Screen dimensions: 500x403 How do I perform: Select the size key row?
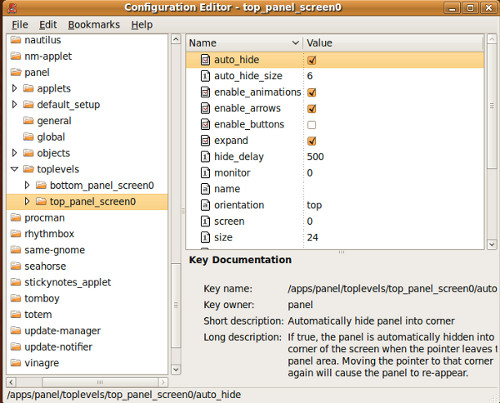point(335,237)
